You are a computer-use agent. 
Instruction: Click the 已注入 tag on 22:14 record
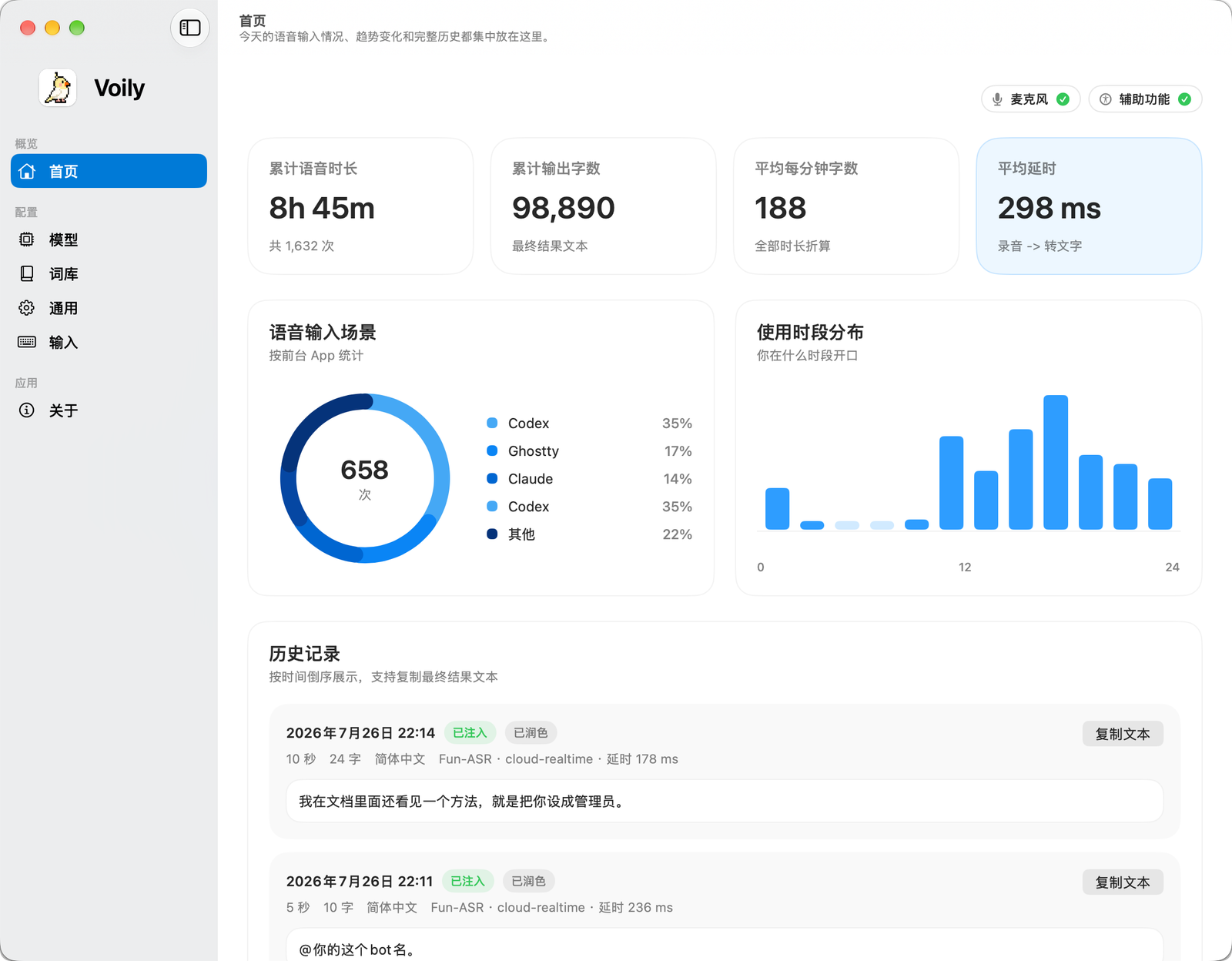[470, 733]
